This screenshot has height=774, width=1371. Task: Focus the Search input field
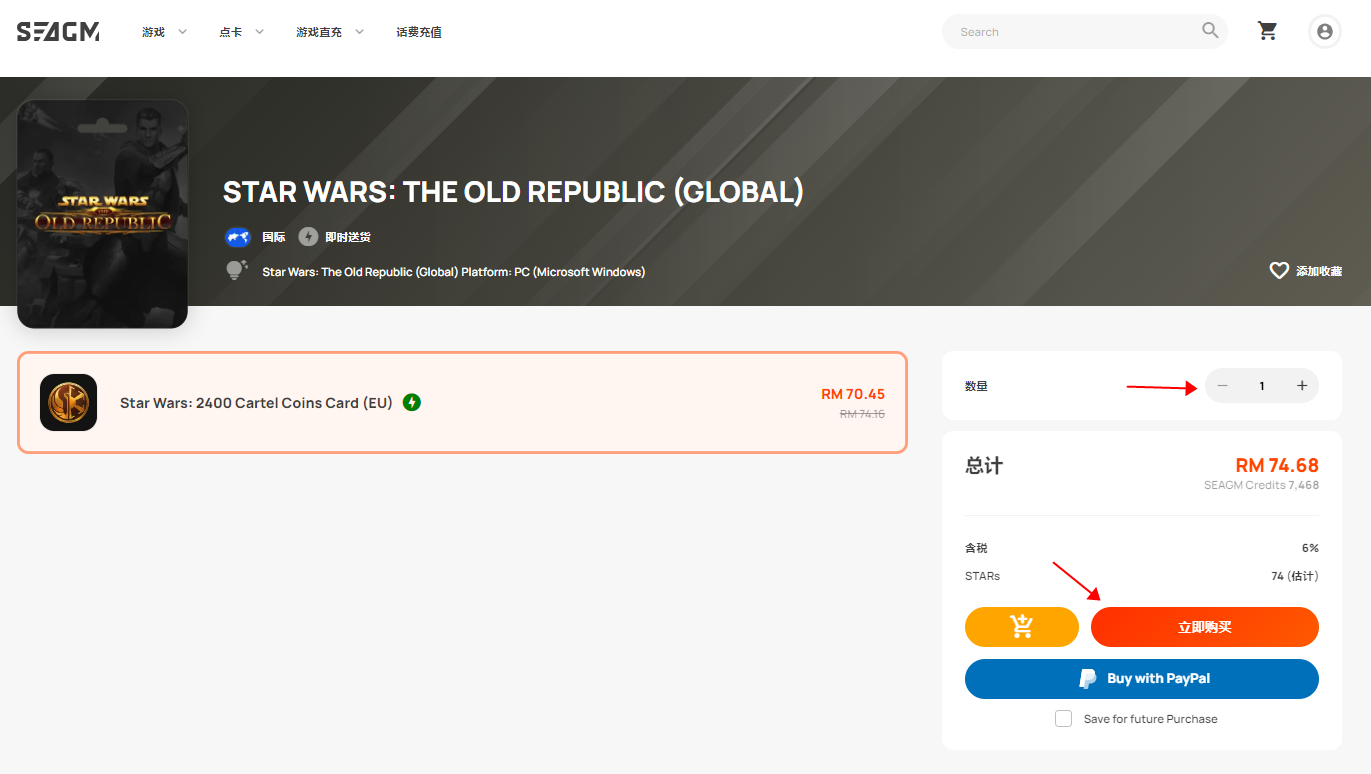coord(1075,32)
